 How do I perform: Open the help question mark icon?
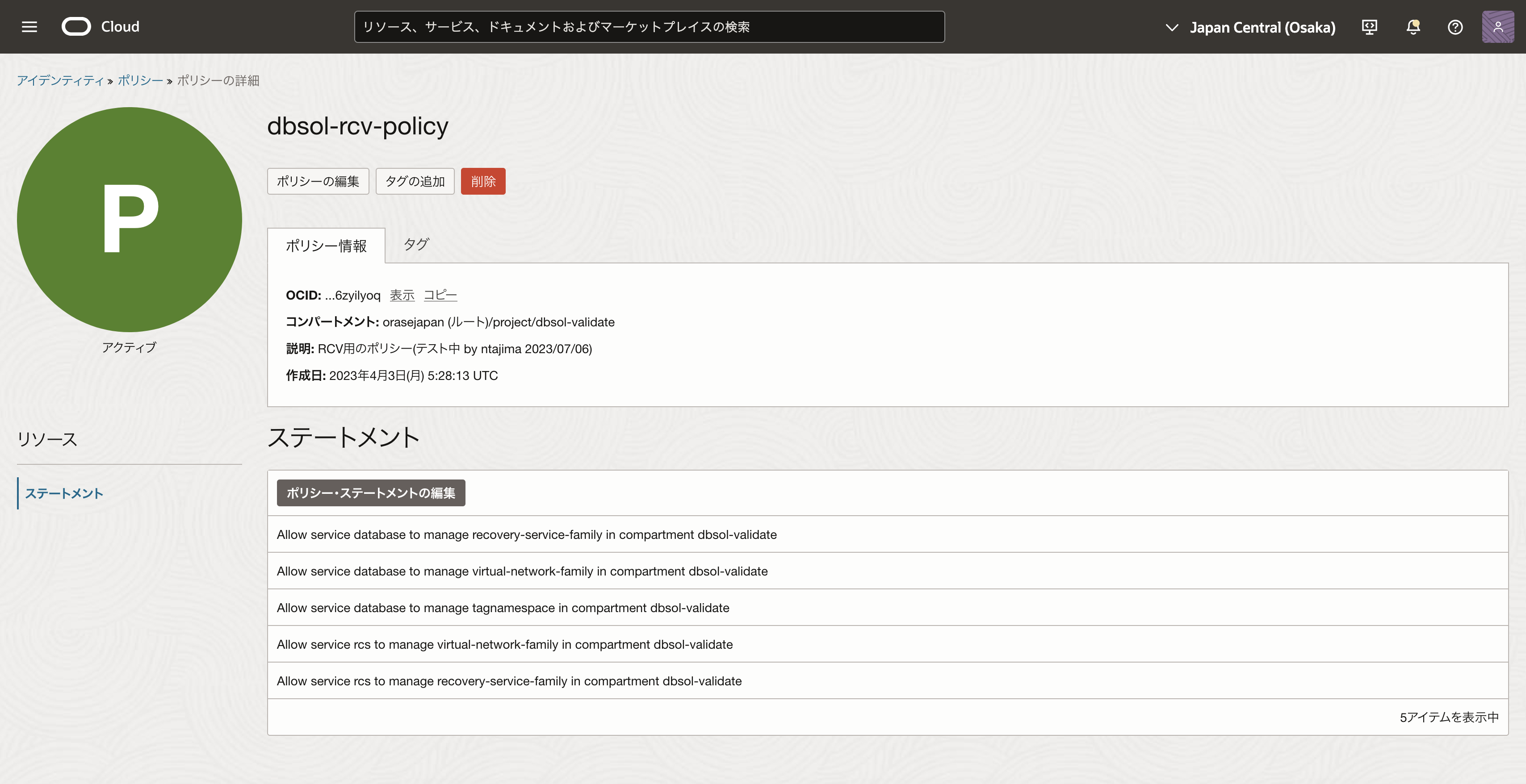[1455, 27]
